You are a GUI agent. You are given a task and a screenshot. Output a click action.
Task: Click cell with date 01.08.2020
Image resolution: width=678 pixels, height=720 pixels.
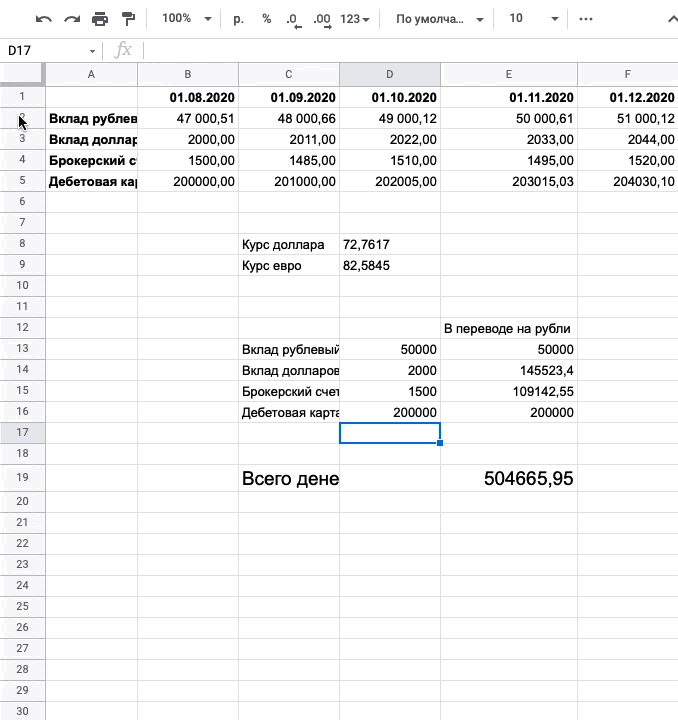tap(188, 97)
